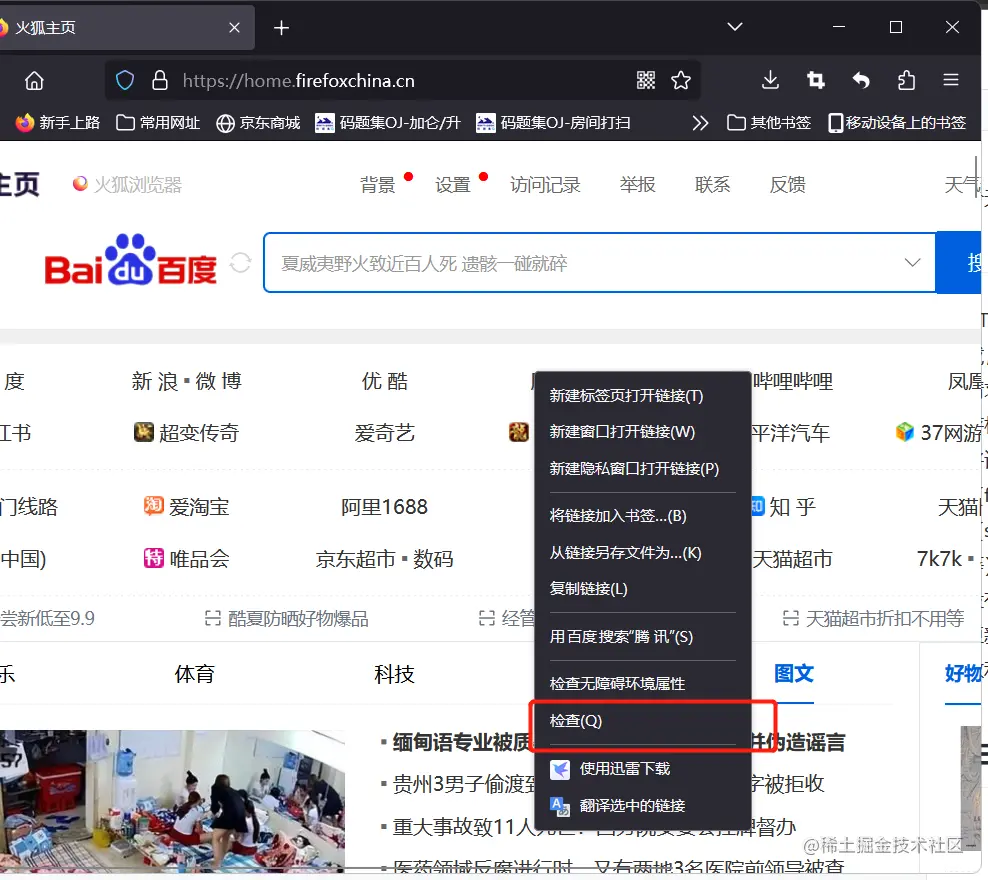Choose 从链接另存文件为...(K)

click(x=643, y=552)
